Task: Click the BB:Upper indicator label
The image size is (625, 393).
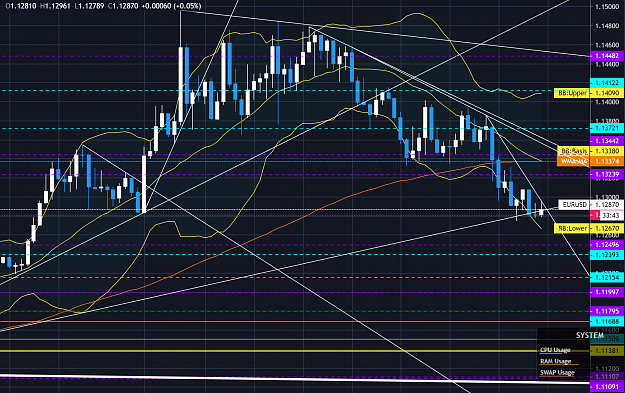Action: pyautogui.click(x=572, y=93)
